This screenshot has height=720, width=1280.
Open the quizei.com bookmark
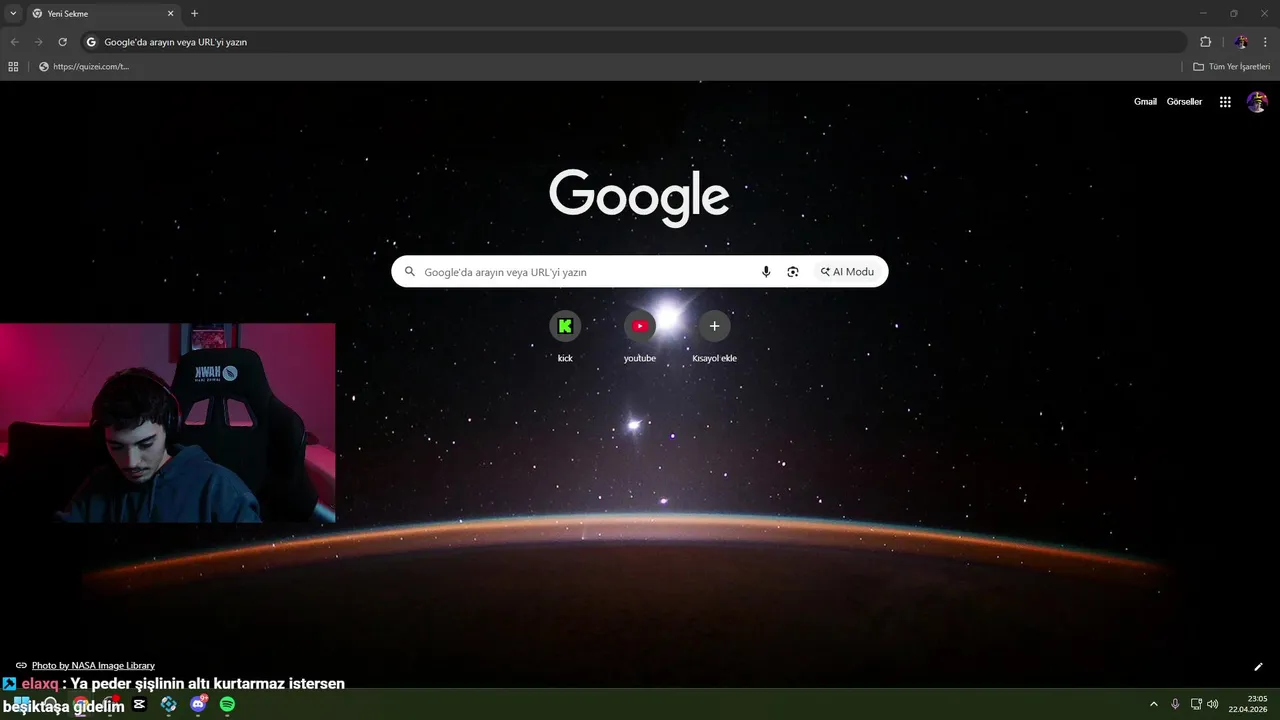click(x=84, y=67)
